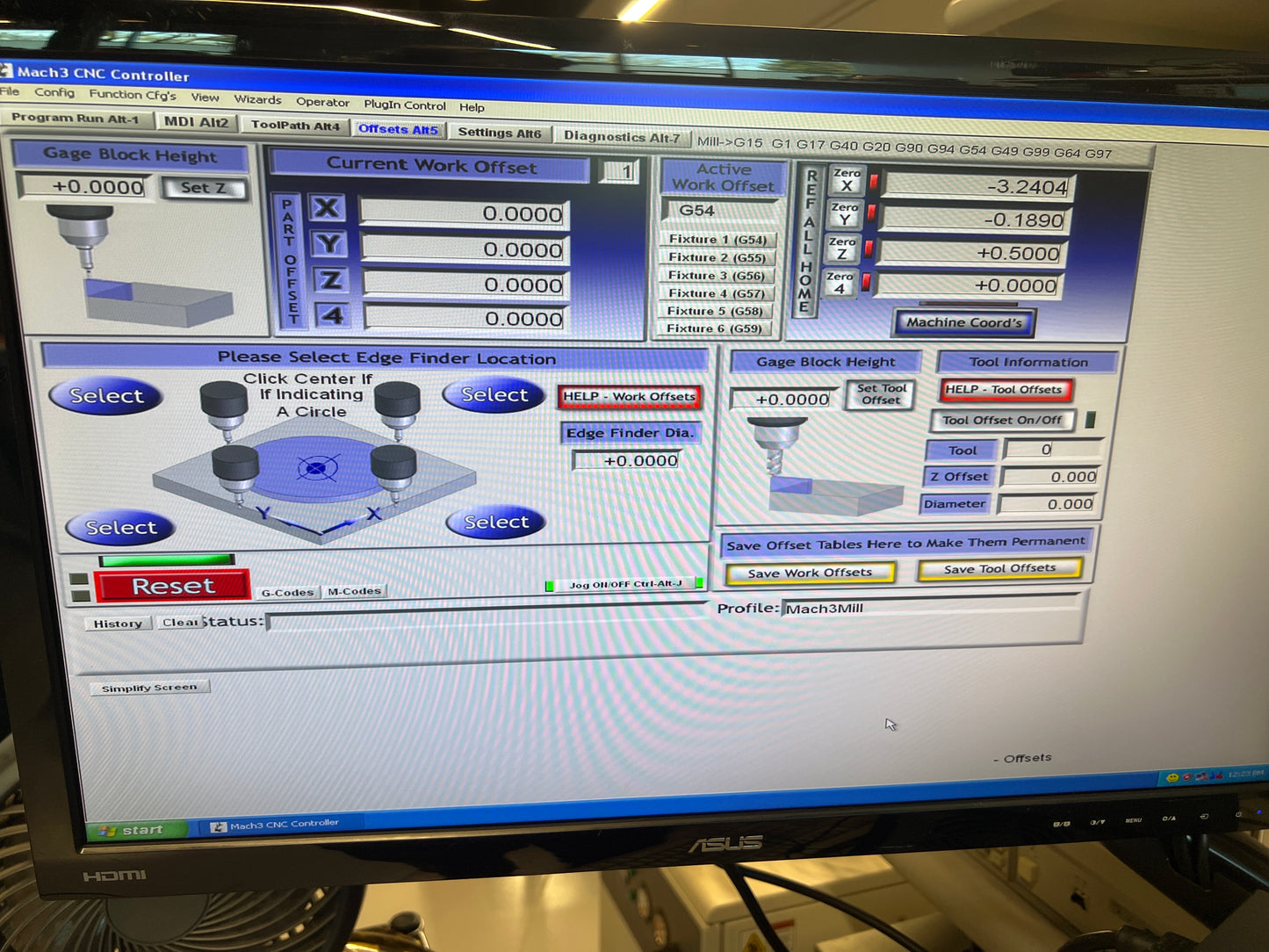1269x952 pixels.
Task: Click Save Work Offsets
Action: 810,573
